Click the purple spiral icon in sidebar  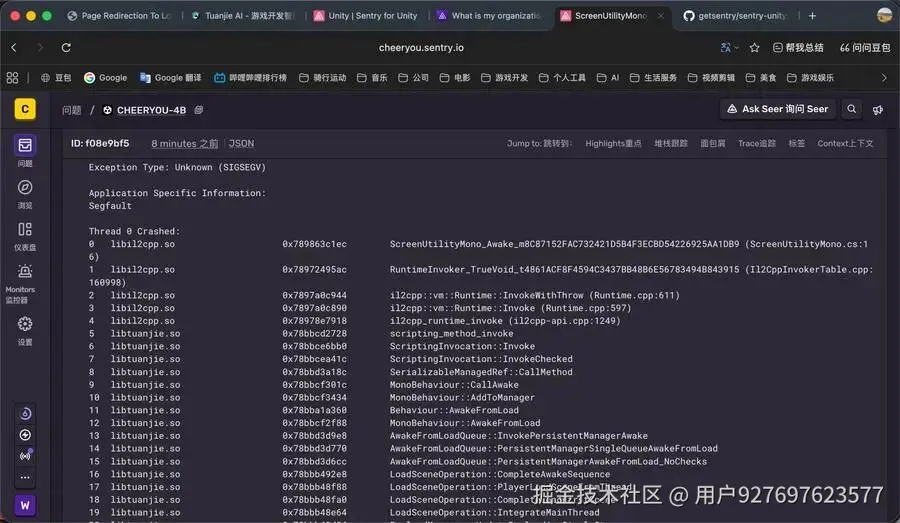[x=25, y=413]
